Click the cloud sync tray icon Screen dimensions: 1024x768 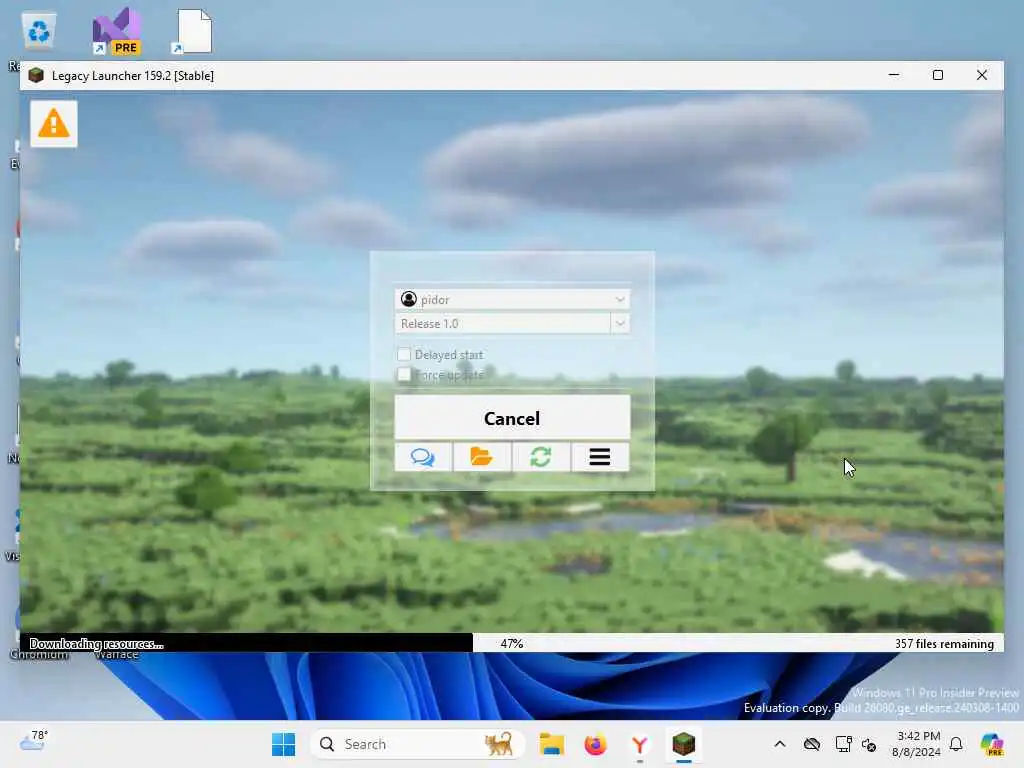(x=812, y=744)
